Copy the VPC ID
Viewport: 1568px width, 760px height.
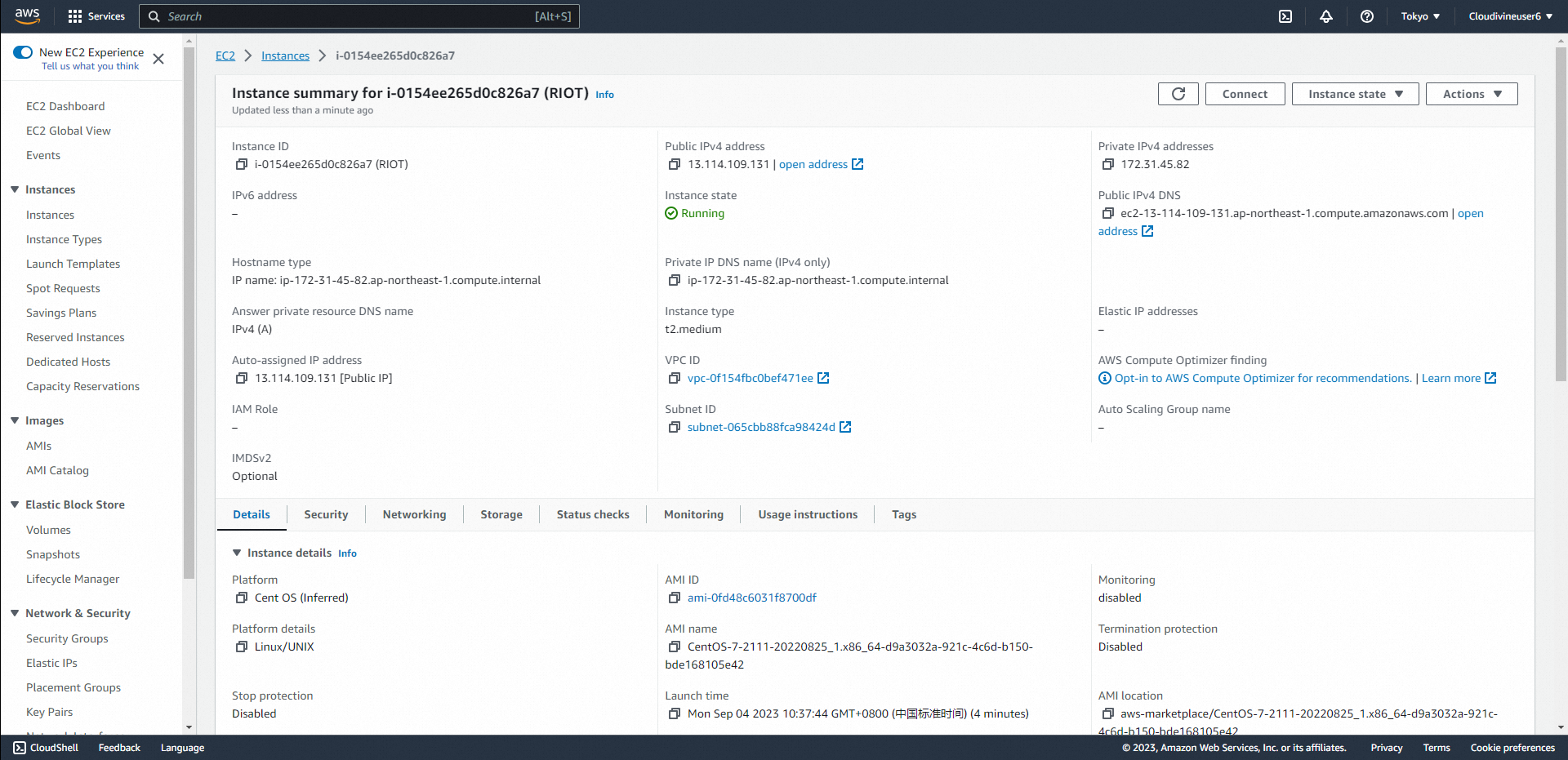point(675,378)
